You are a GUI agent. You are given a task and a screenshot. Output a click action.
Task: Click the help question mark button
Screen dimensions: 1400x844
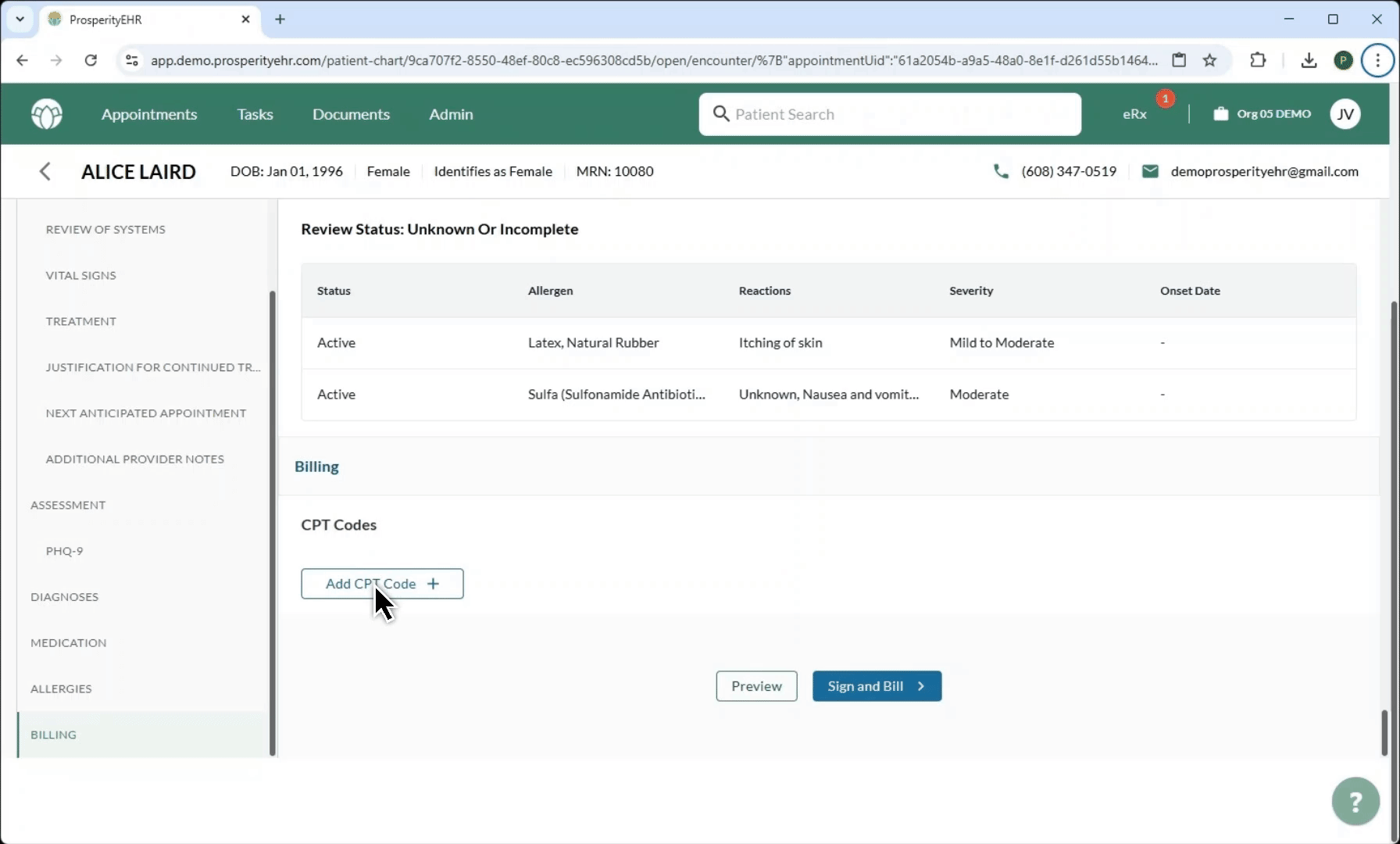1355,801
